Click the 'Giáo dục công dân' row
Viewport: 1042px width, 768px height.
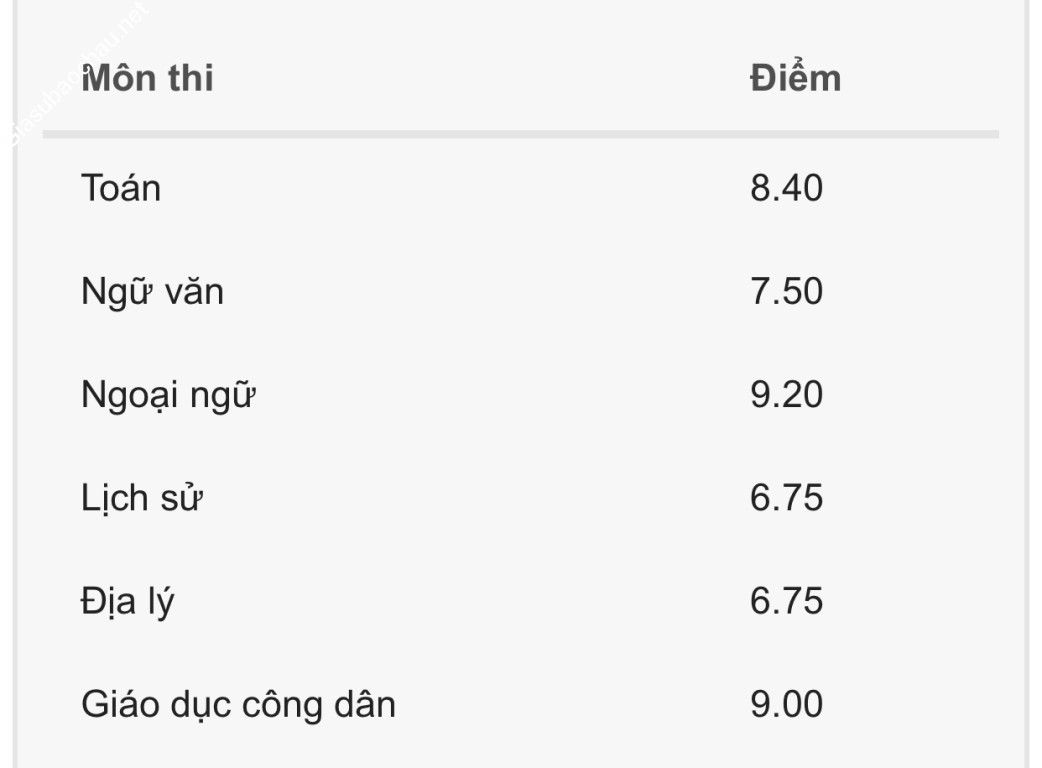point(238,704)
